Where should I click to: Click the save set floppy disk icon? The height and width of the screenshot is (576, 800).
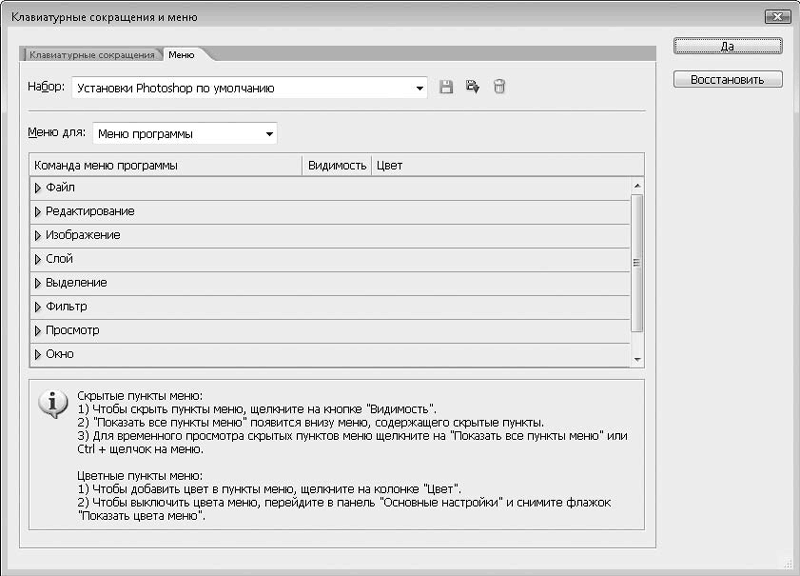click(x=447, y=88)
